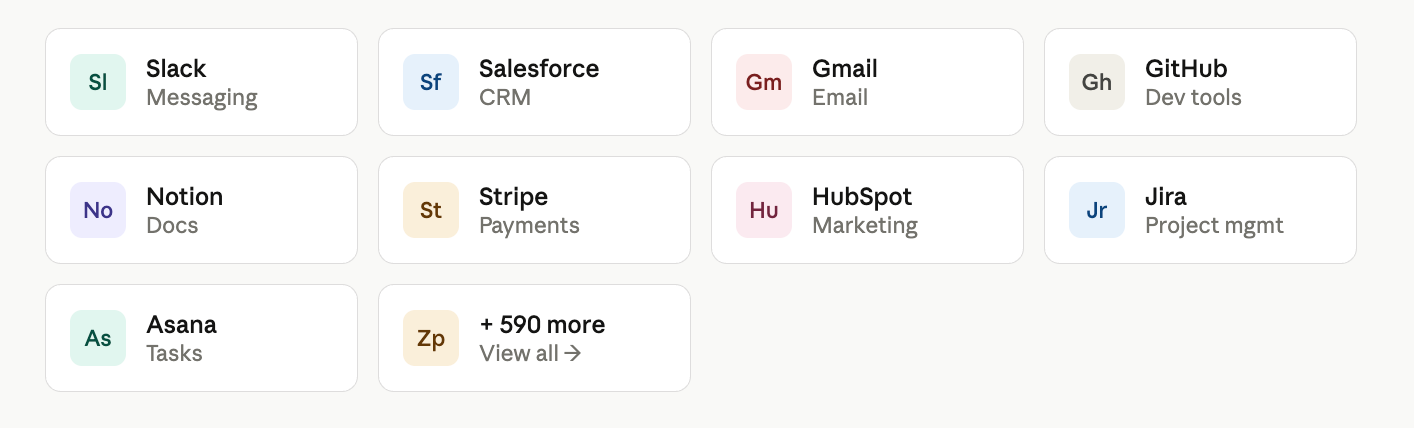Click the Notion "No" icon badge
The image size is (1414, 428).
(98, 210)
